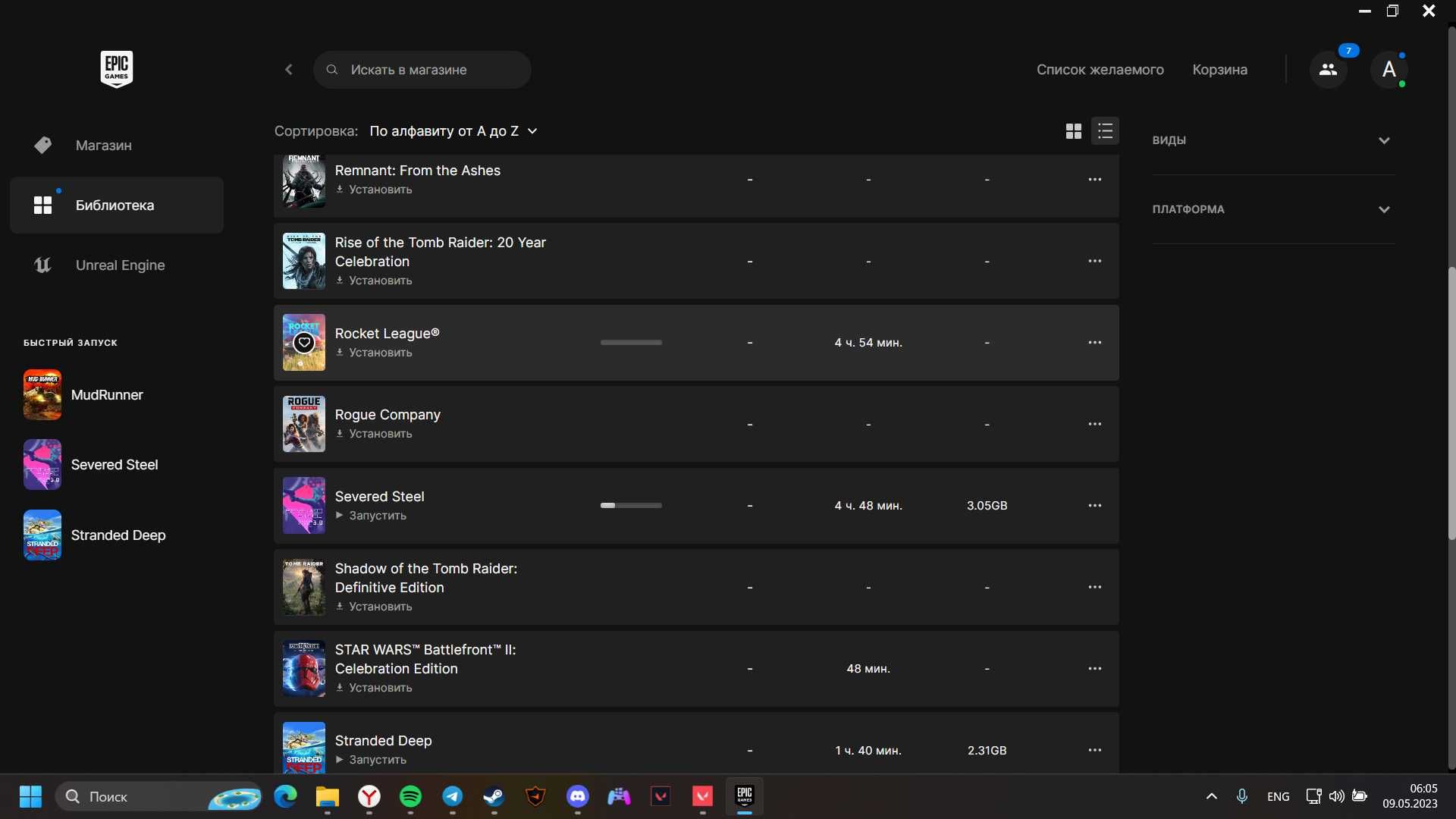This screenshot has height=819, width=1456.
Task: Select Библиотека in the sidebar
Action: click(x=117, y=205)
